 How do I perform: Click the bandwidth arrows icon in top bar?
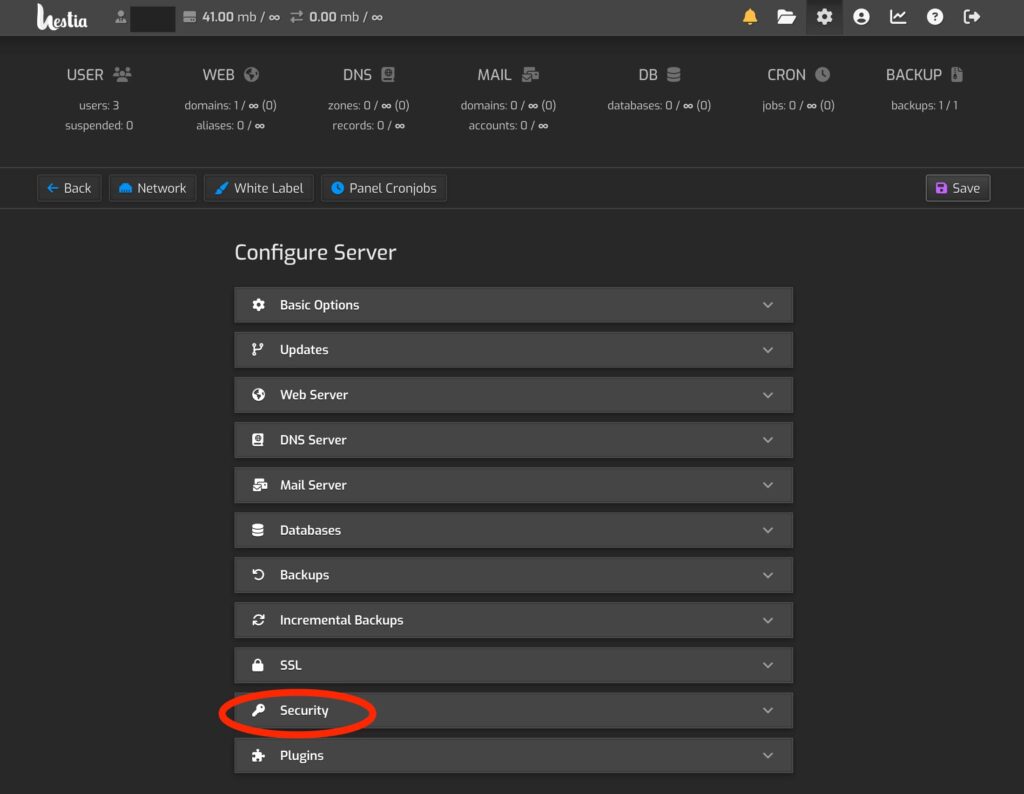click(x=296, y=17)
